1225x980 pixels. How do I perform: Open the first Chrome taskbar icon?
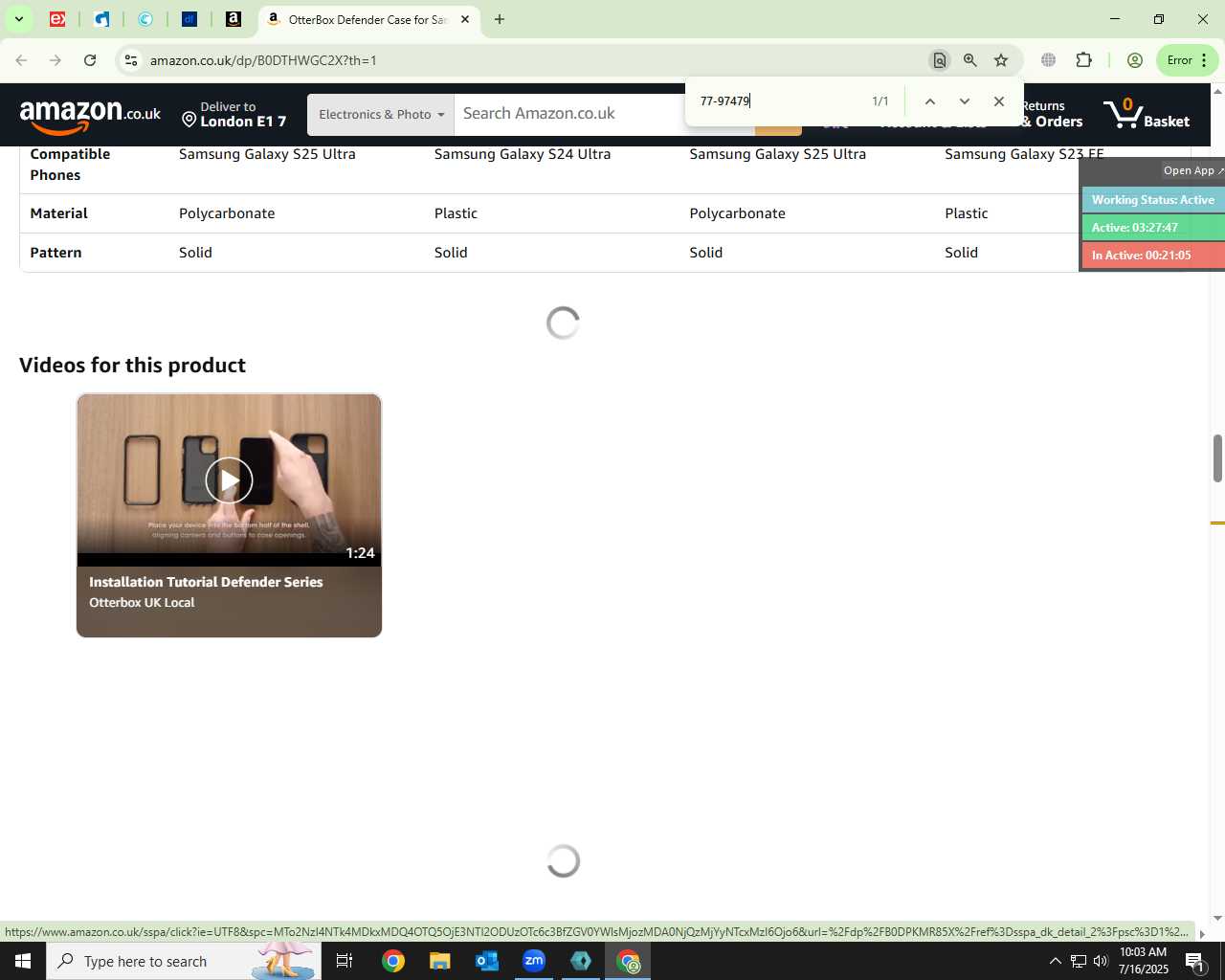tap(393, 961)
